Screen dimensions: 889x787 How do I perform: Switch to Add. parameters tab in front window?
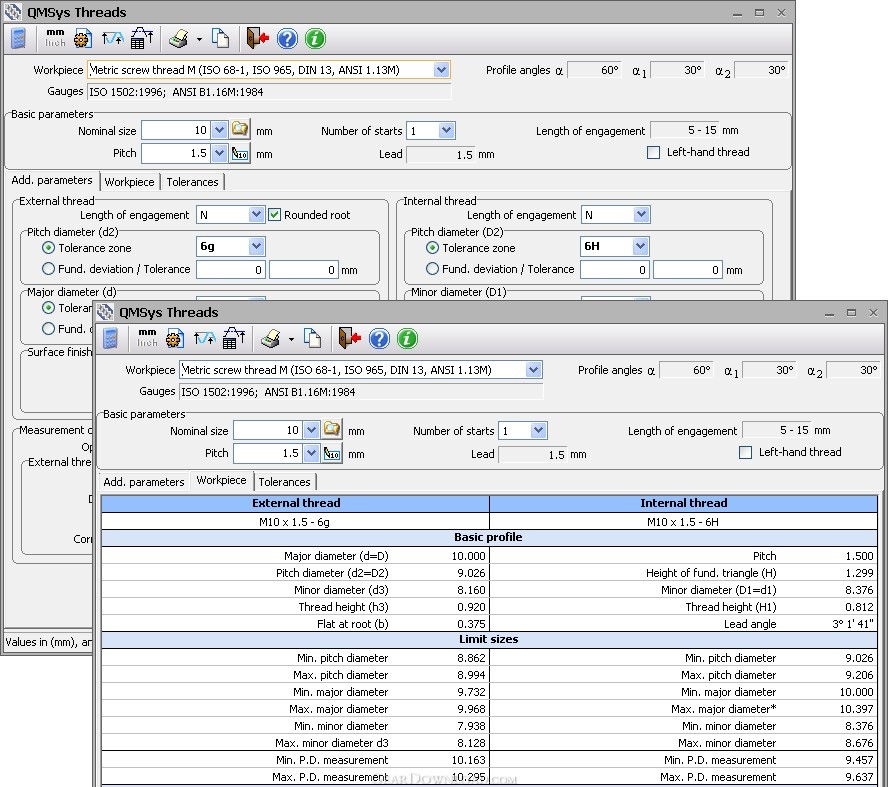[144, 482]
